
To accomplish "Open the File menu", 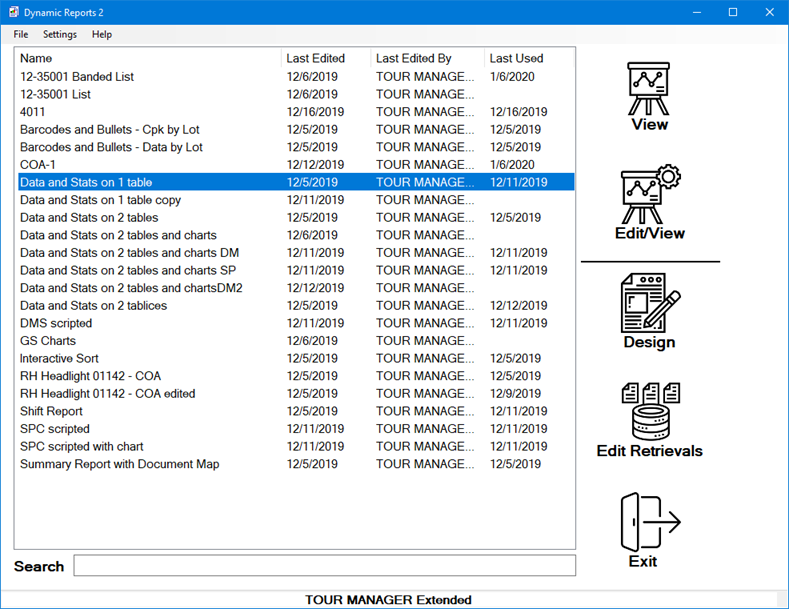I will tap(21, 34).
